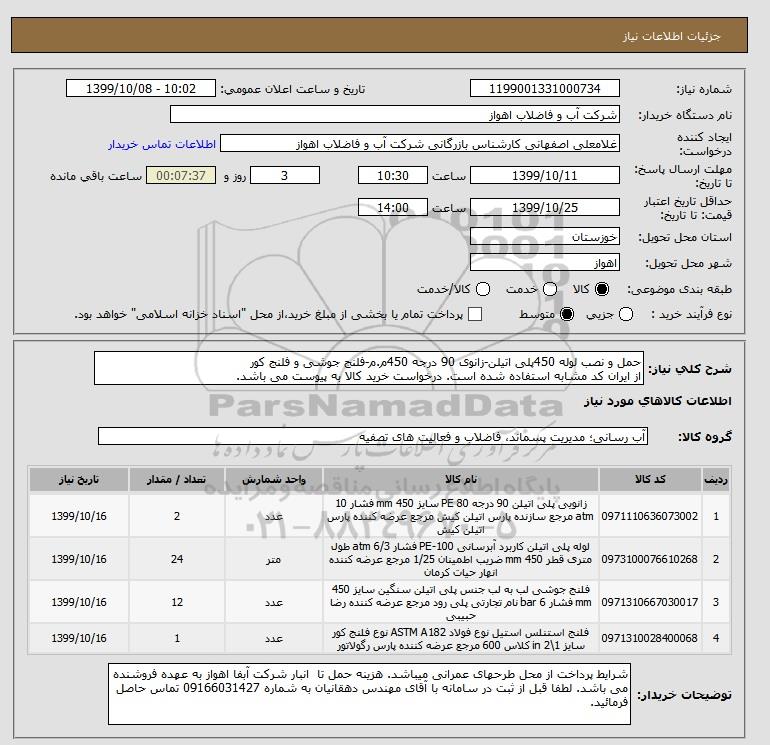Click column header نام کالا
770x745 pixels.
[461, 479]
